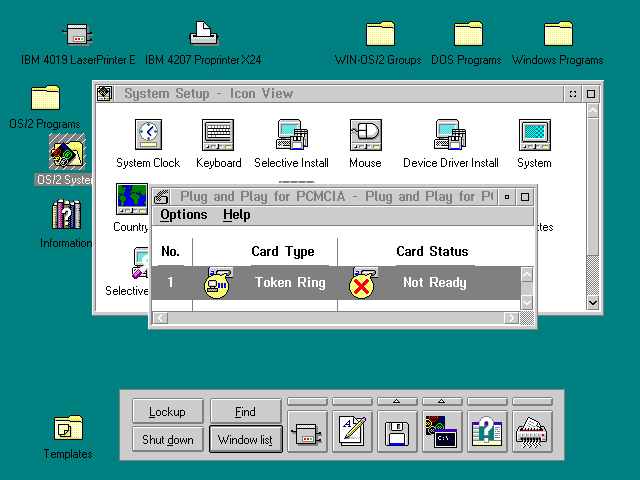Click the Shut down button

[167, 439]
